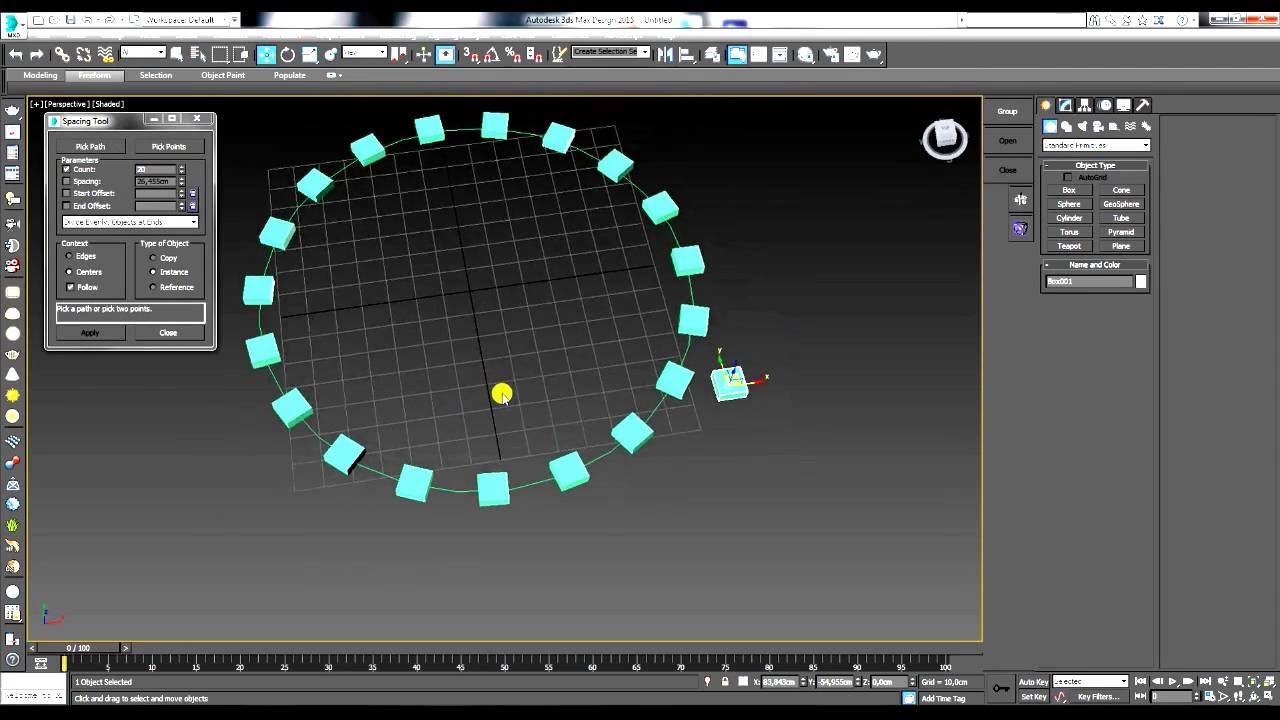Screen dimensions: 1280x720
Task: Open the Populate ribbon tab
Action: (290, 75)
